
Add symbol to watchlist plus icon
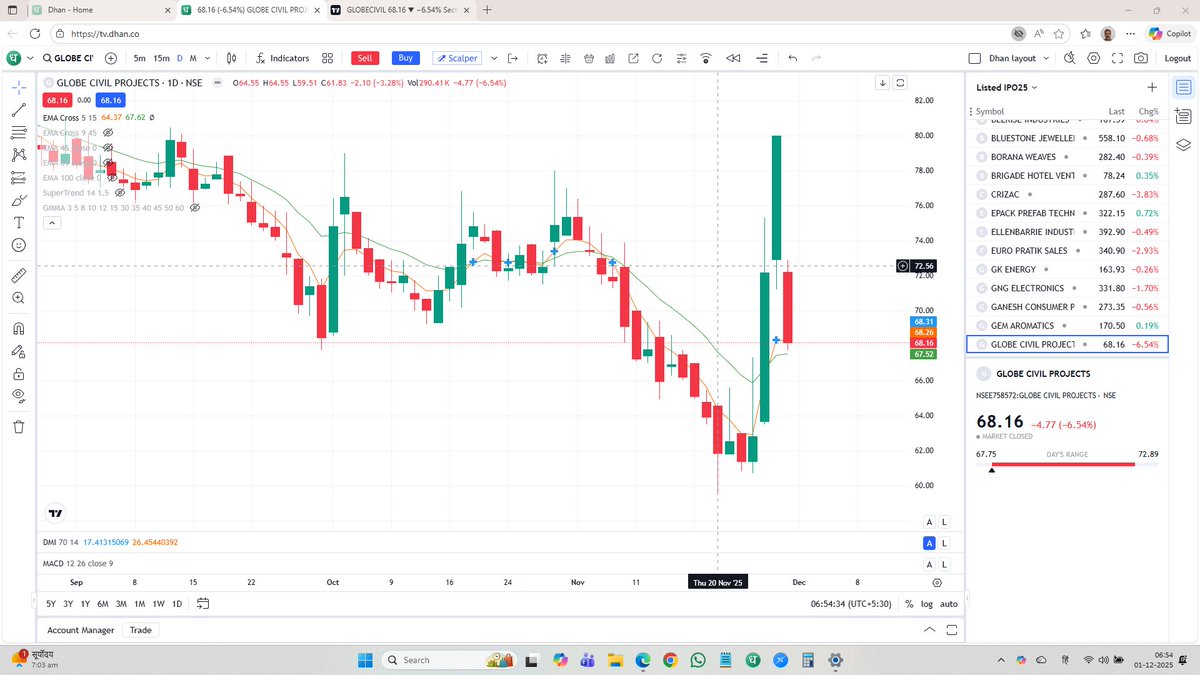(x=1151, y=88)
